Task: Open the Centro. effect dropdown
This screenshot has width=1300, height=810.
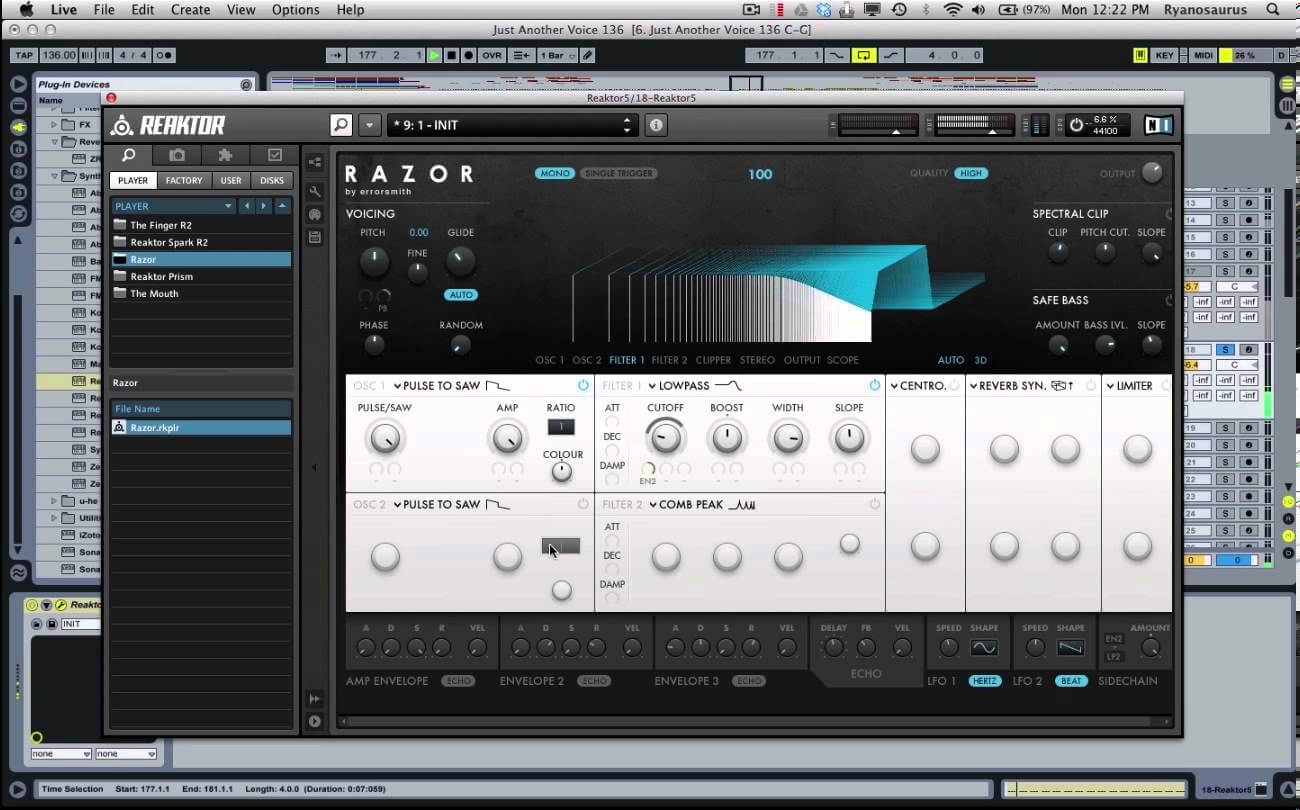Action: [918, 385]
